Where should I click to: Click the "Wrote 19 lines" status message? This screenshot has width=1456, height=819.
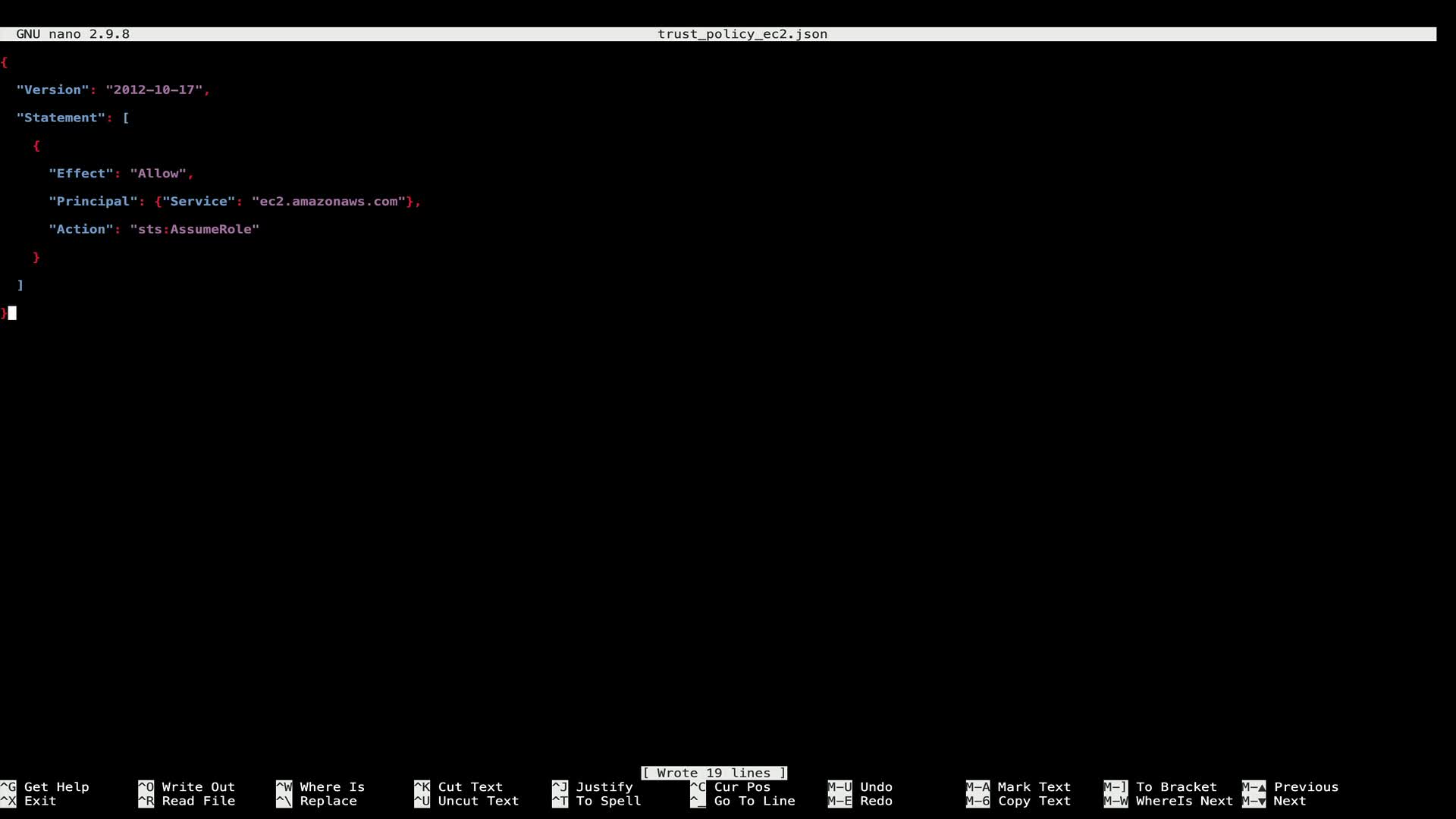tap(714, 773)
